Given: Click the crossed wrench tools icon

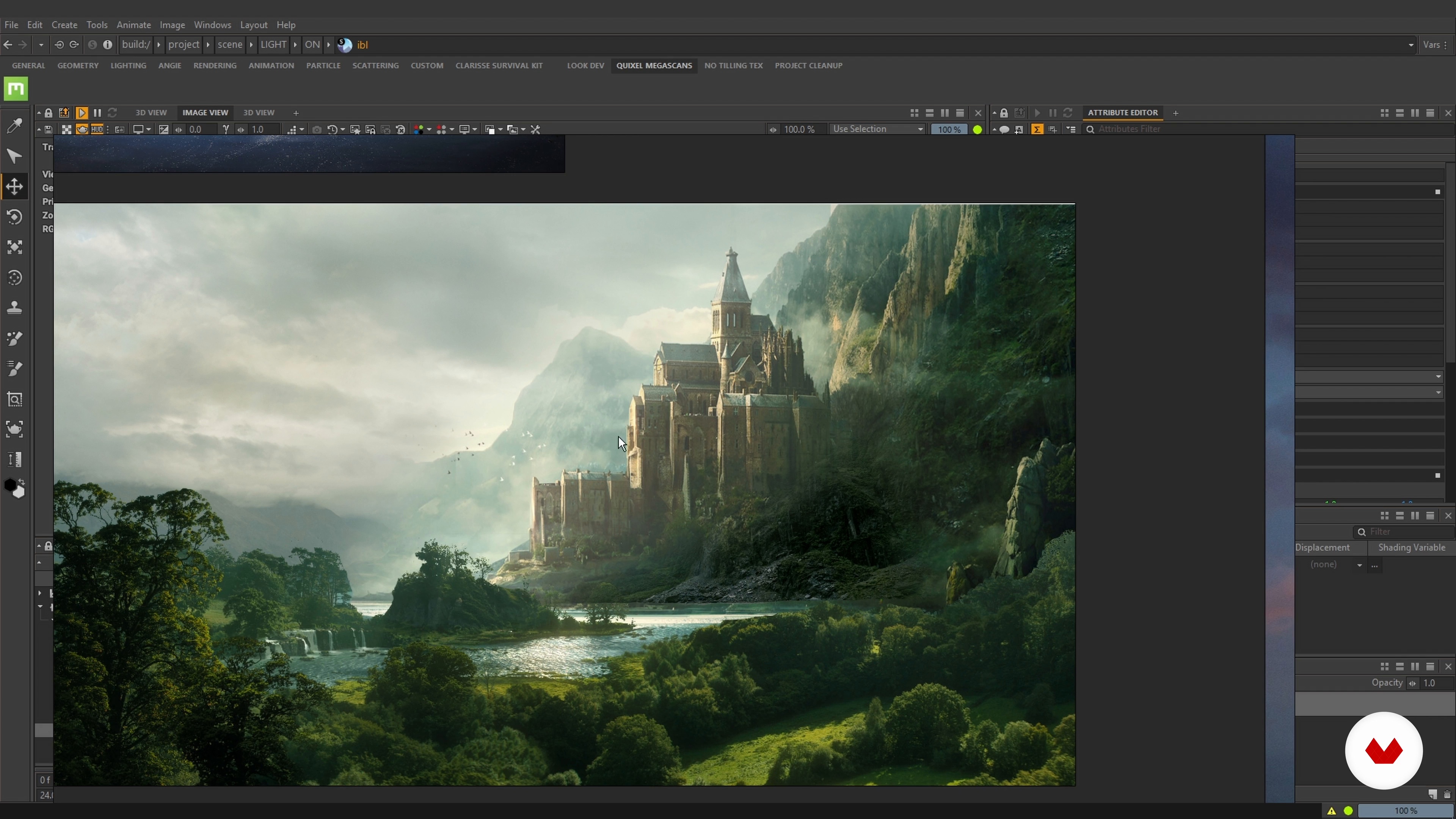Looking at the screenshot, I should tap(535, 129).
